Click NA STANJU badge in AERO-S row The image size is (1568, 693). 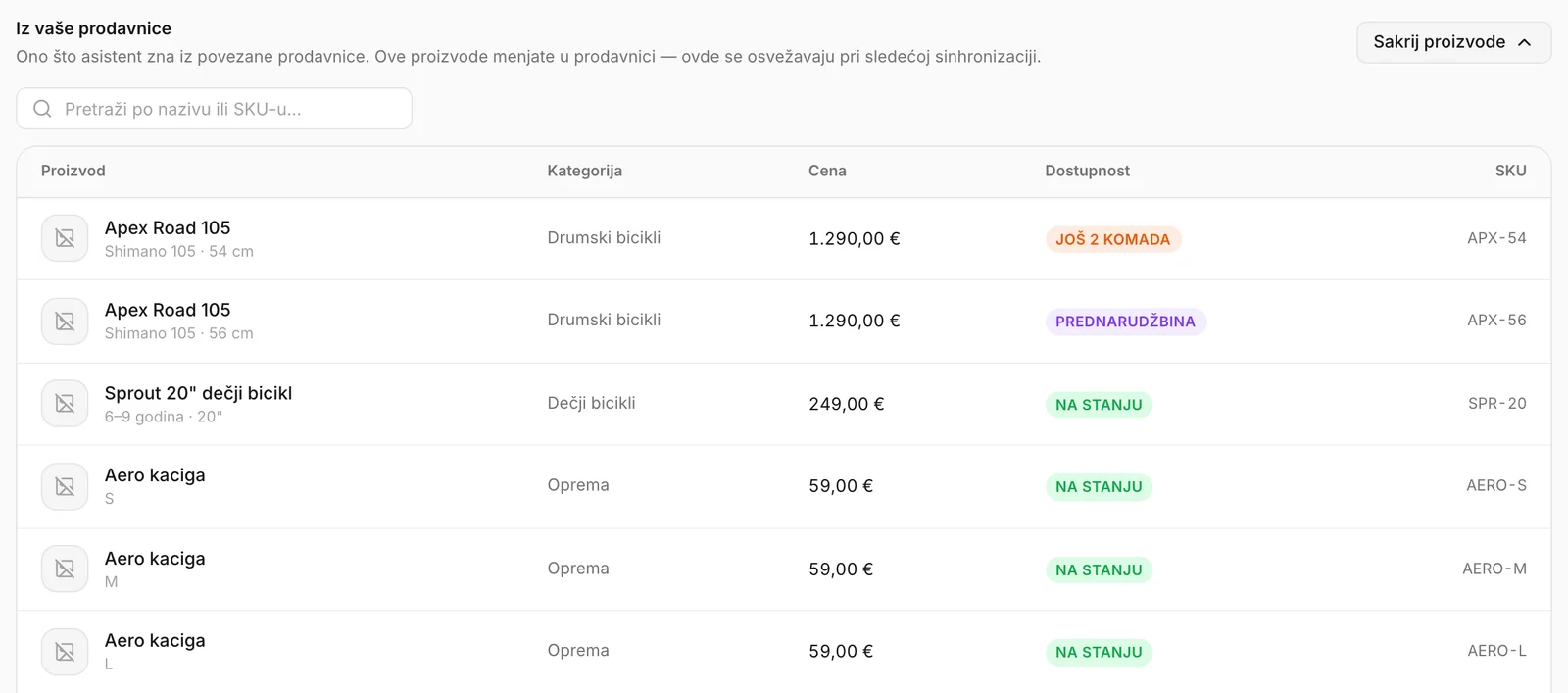click(x=1099, y=487)
